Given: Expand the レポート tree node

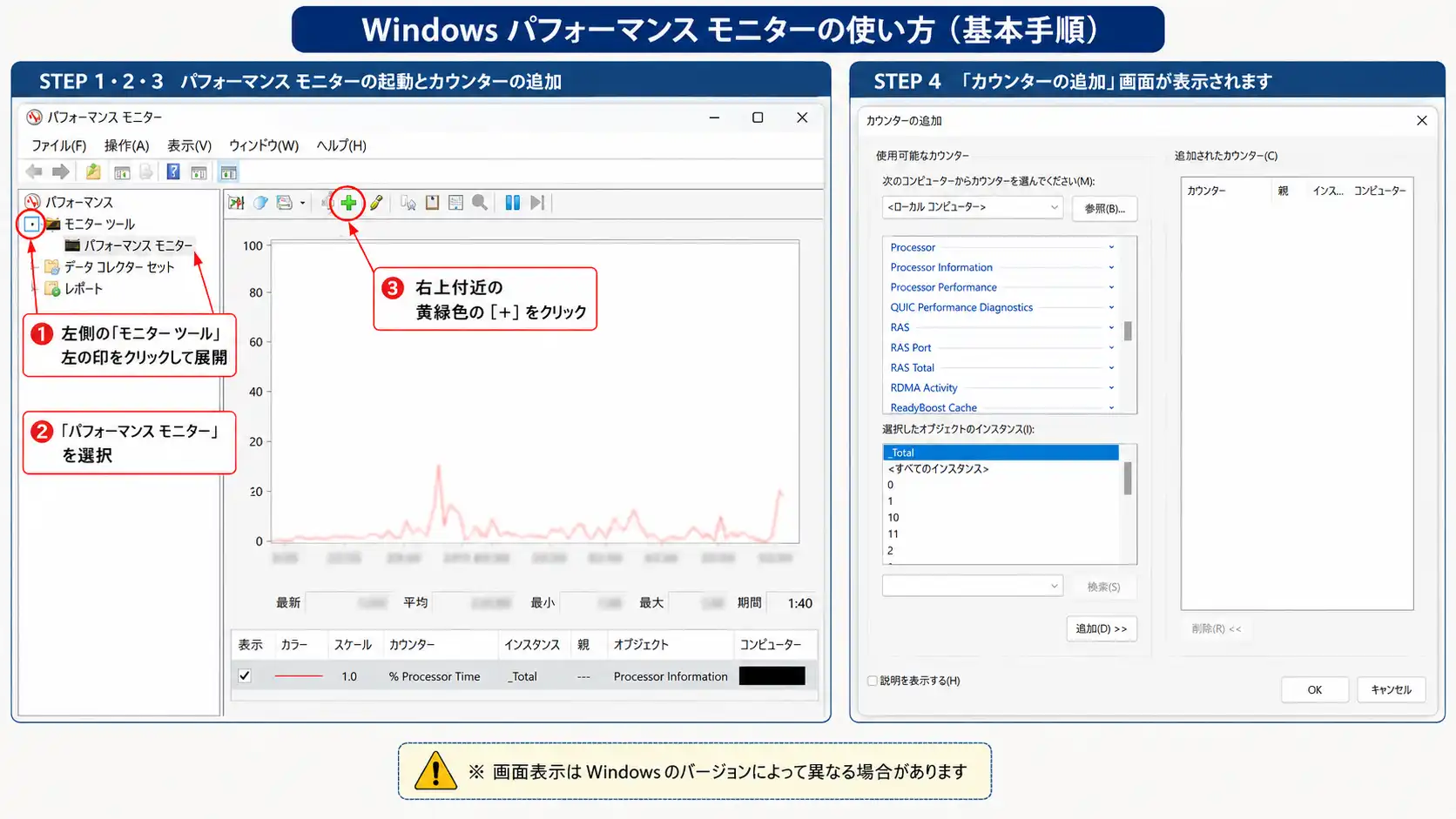Looking at the screenshot, I should tap(35, 288).
